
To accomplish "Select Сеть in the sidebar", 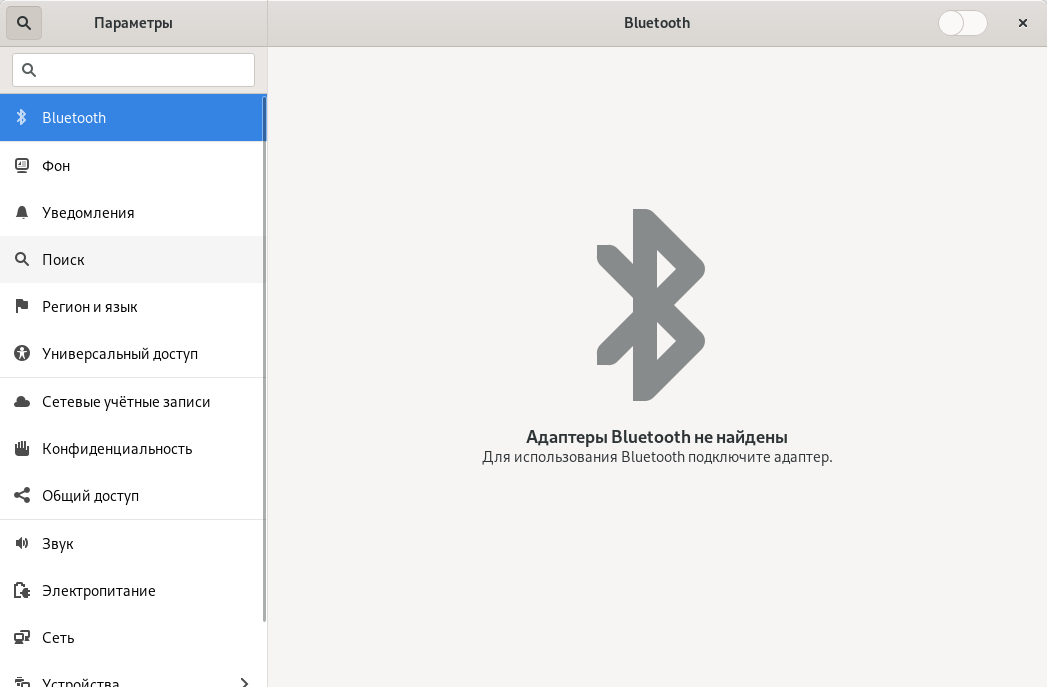I will [x=58, y=638].
